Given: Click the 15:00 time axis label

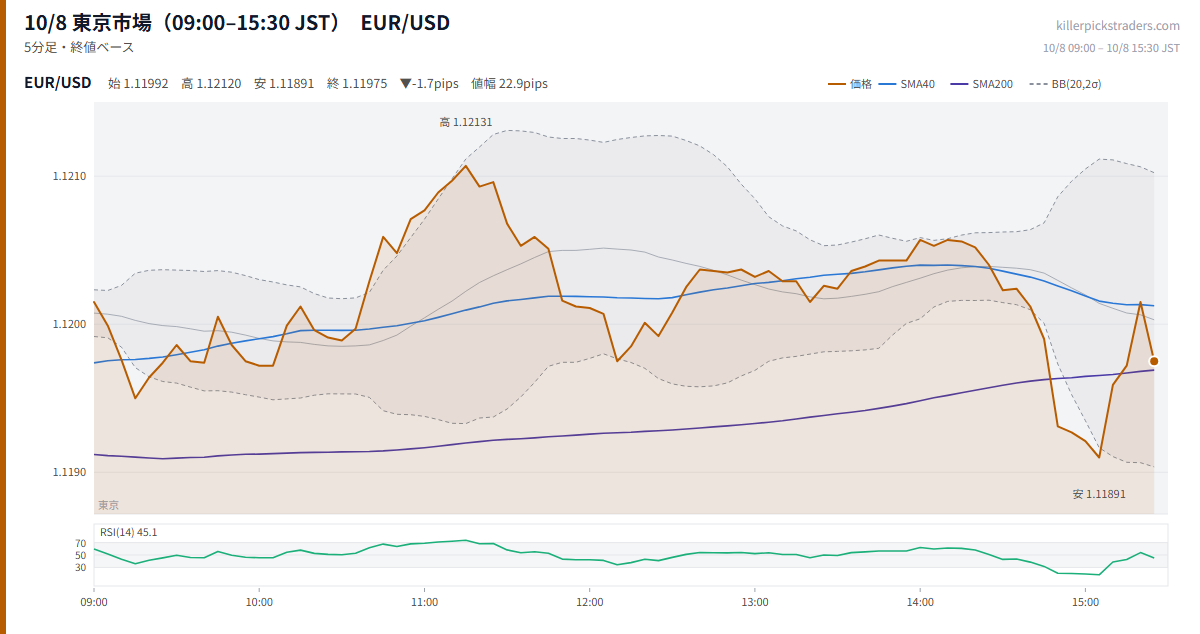Looking at the screenshot, I should (1085, 602).
